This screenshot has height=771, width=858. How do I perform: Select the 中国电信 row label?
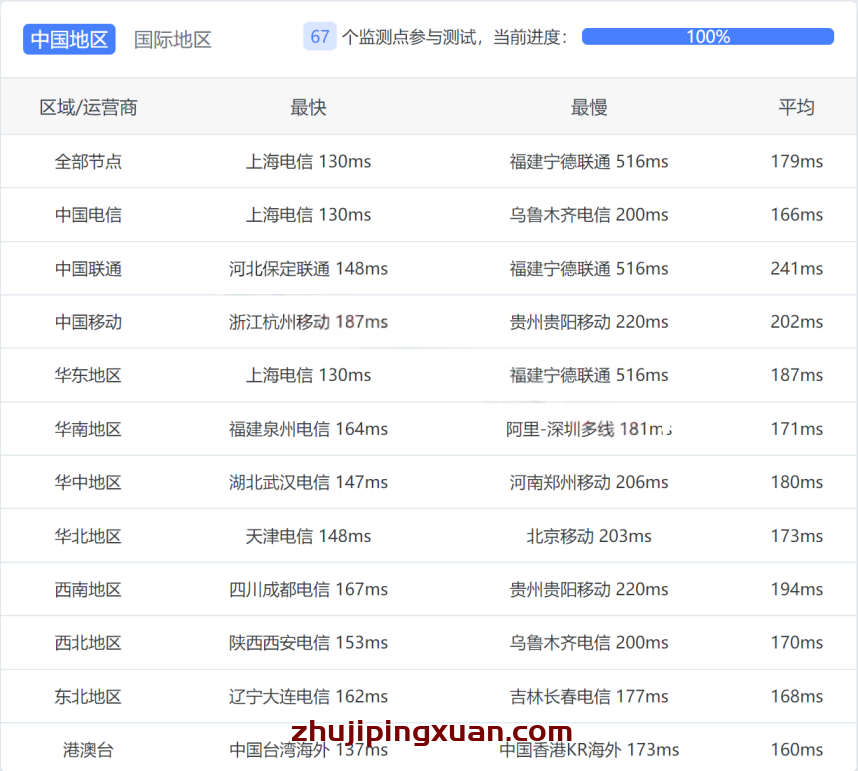click(x=88, y=215)
